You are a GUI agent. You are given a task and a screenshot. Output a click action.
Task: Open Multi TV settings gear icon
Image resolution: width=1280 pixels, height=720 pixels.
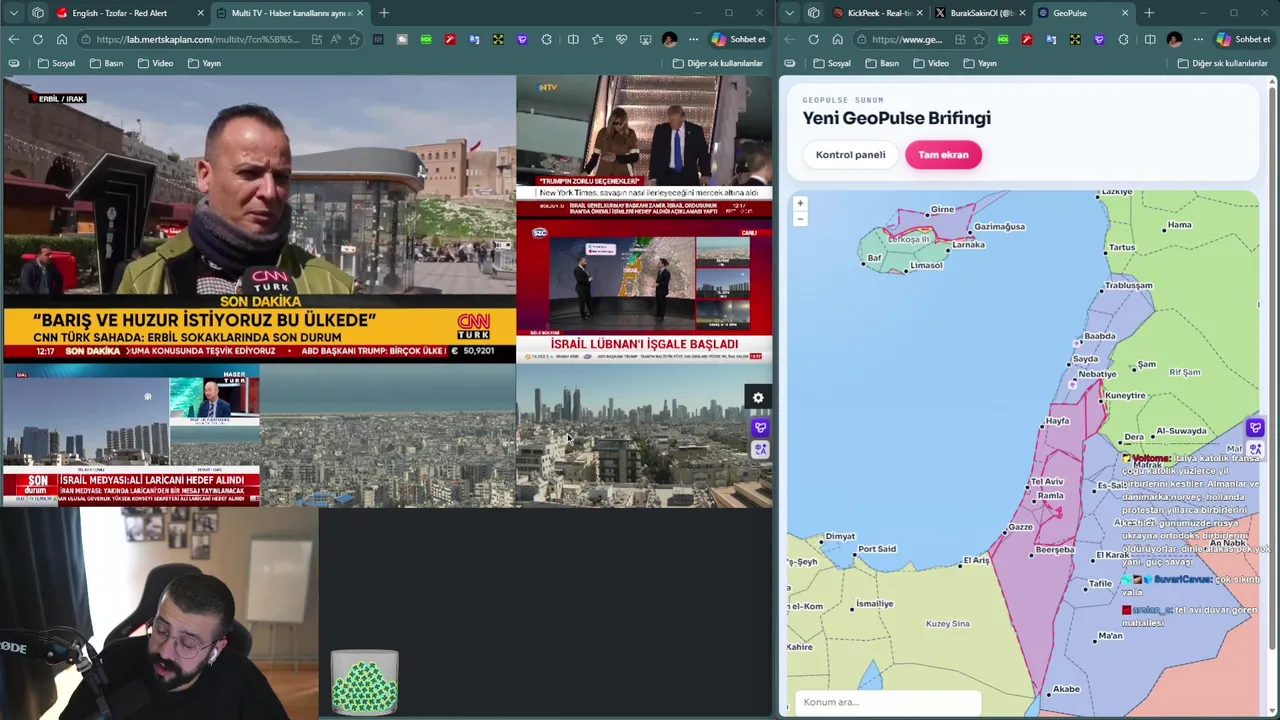[758, 398]
